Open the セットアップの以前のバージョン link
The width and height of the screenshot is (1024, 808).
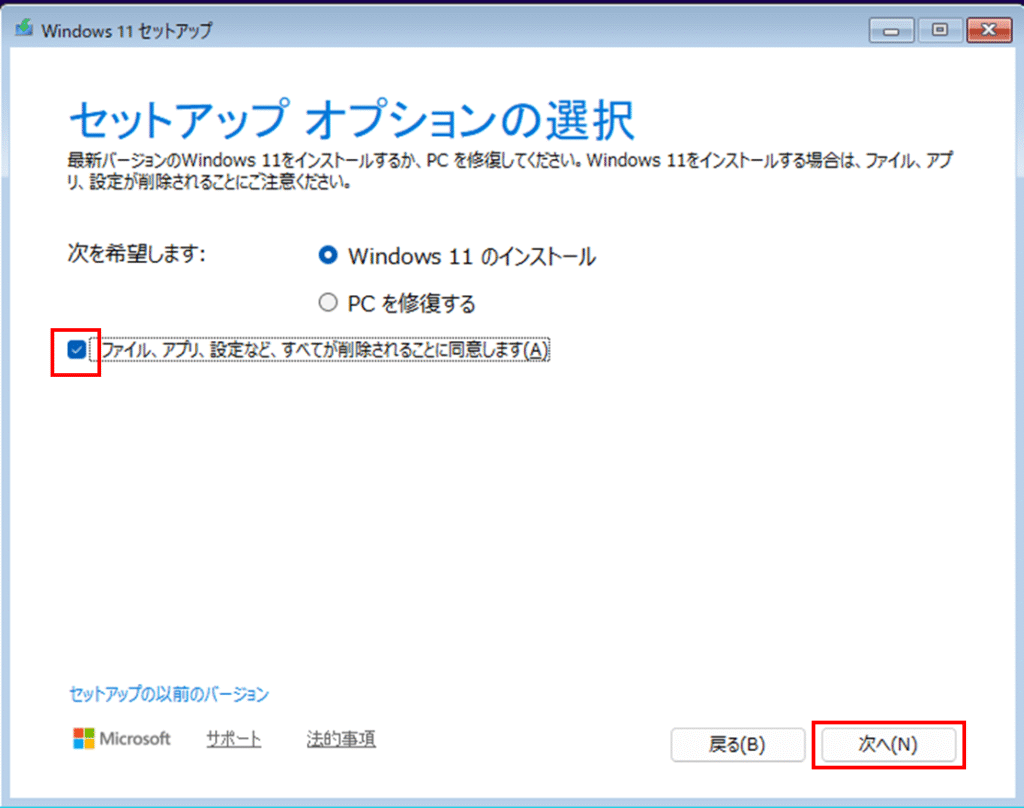pyautogui.click(x=169, y=693)
